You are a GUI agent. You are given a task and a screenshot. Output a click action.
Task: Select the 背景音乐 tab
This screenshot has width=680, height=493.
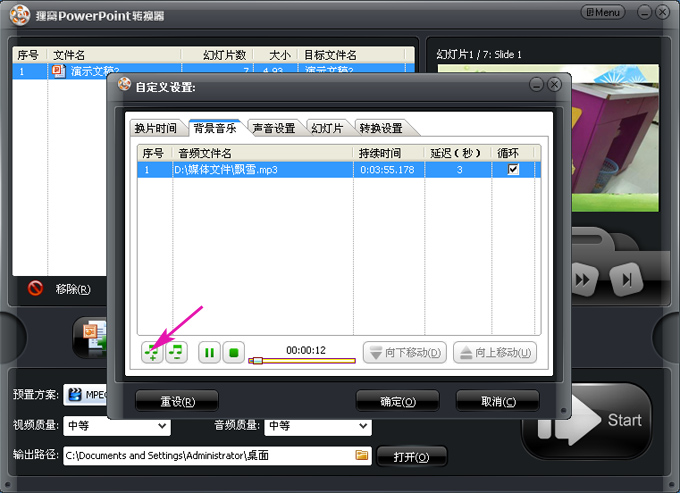215,128
